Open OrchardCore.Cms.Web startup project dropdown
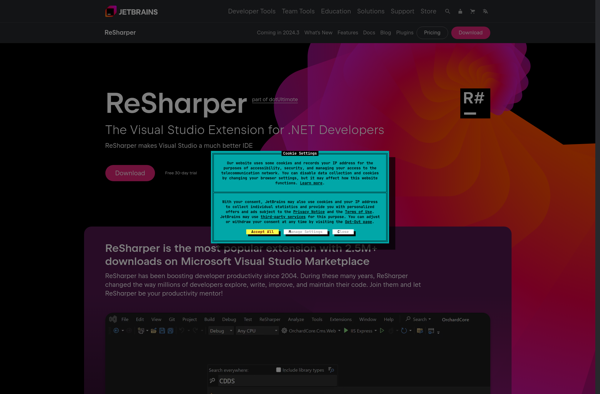Image resolution: width=600 pixels, height=394 pixels. (311, 331)
